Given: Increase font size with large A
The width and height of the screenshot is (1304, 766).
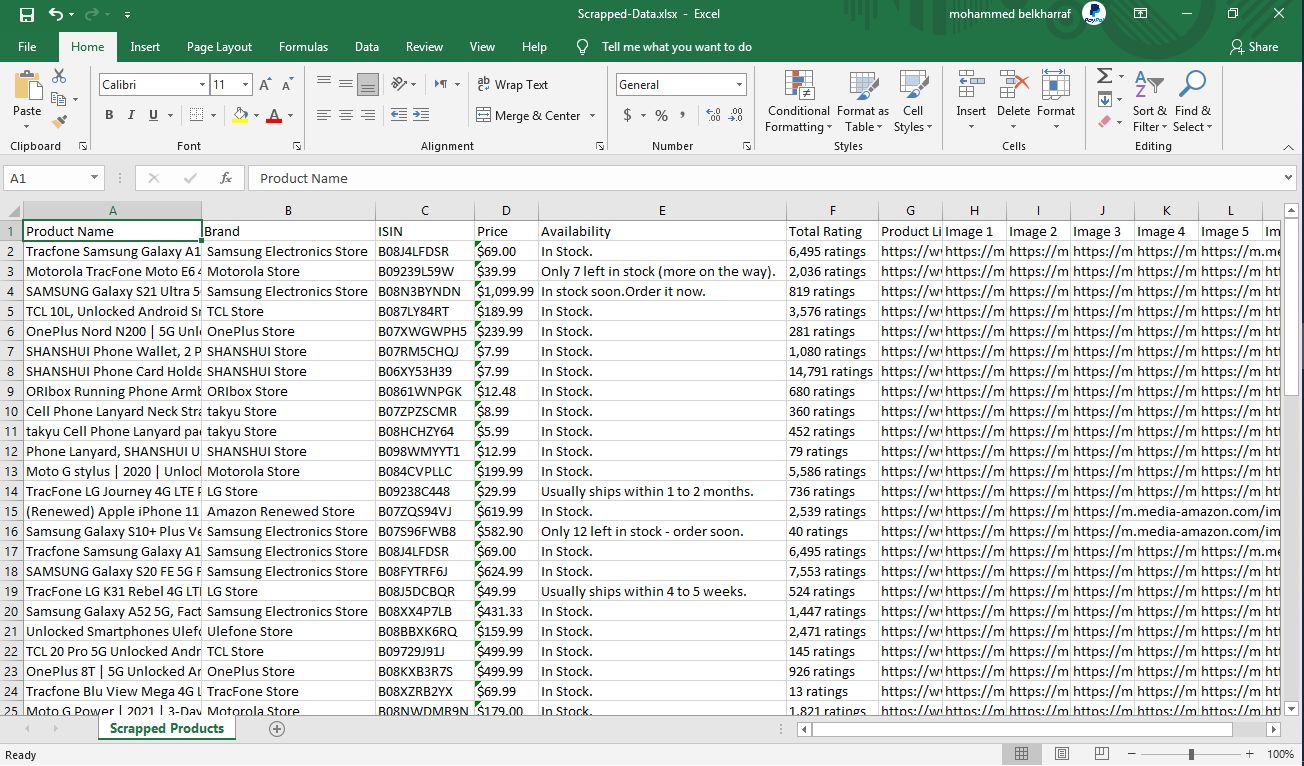Looking at the screenshot, I should pyautogui.click(x=265, y=85).
